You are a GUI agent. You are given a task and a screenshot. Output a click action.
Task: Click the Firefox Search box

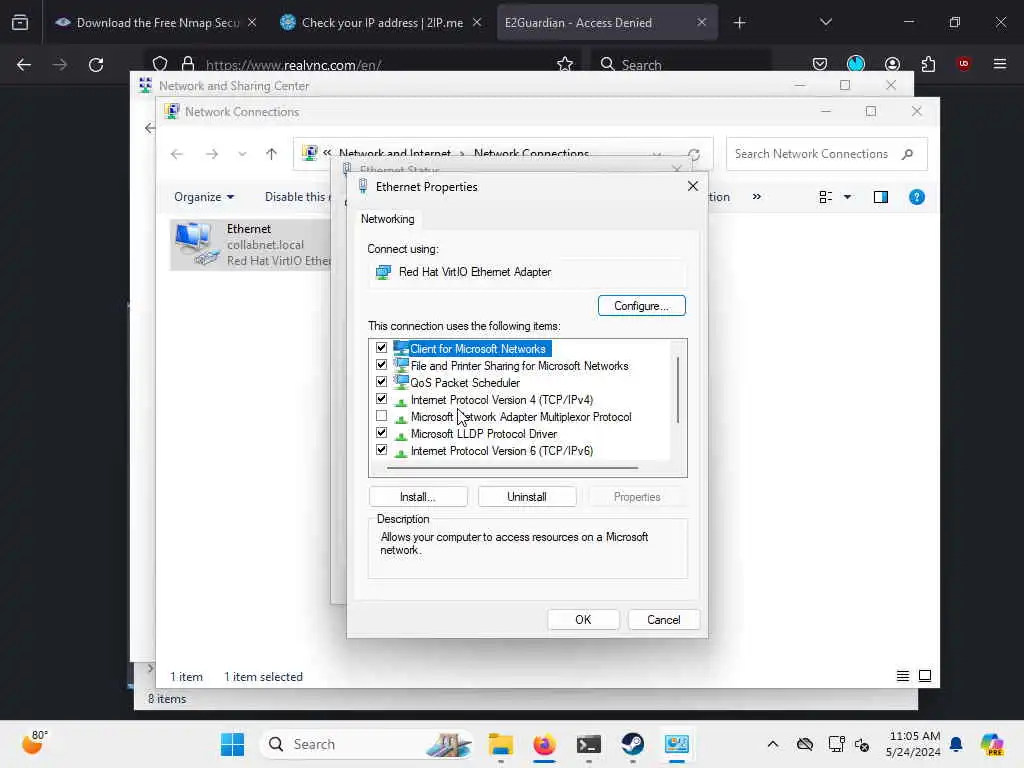[x=682, y=65]
